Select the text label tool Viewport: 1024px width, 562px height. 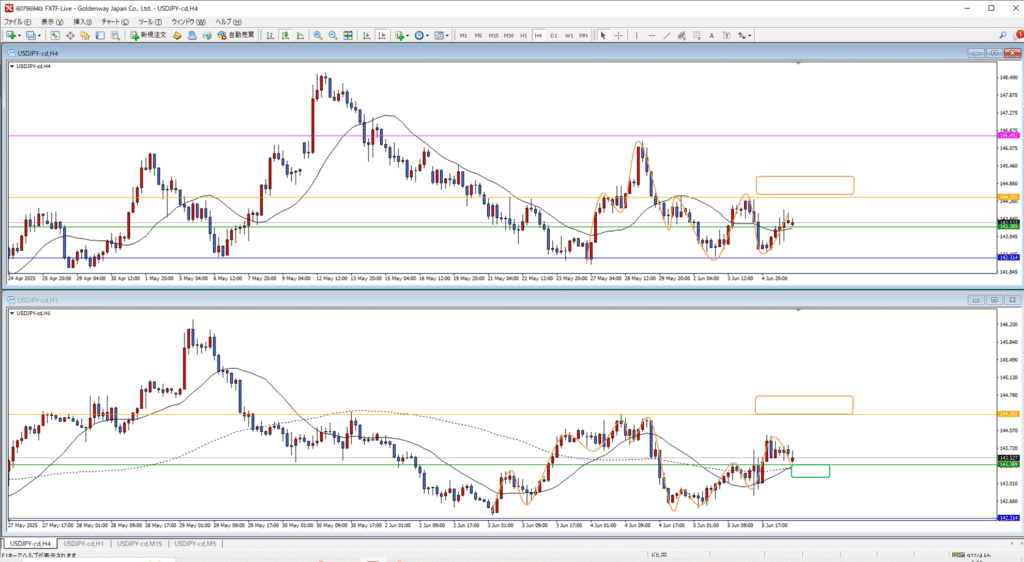[x=726, y=35]
